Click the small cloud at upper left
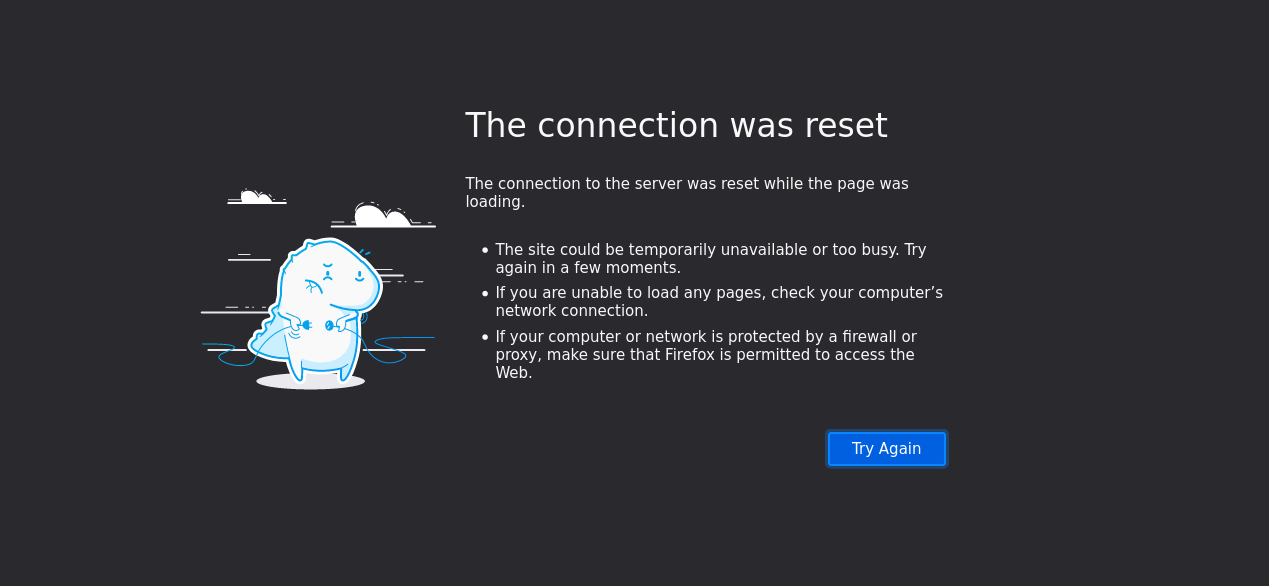This screenshot has height=586, width=1269. (256, 197)
